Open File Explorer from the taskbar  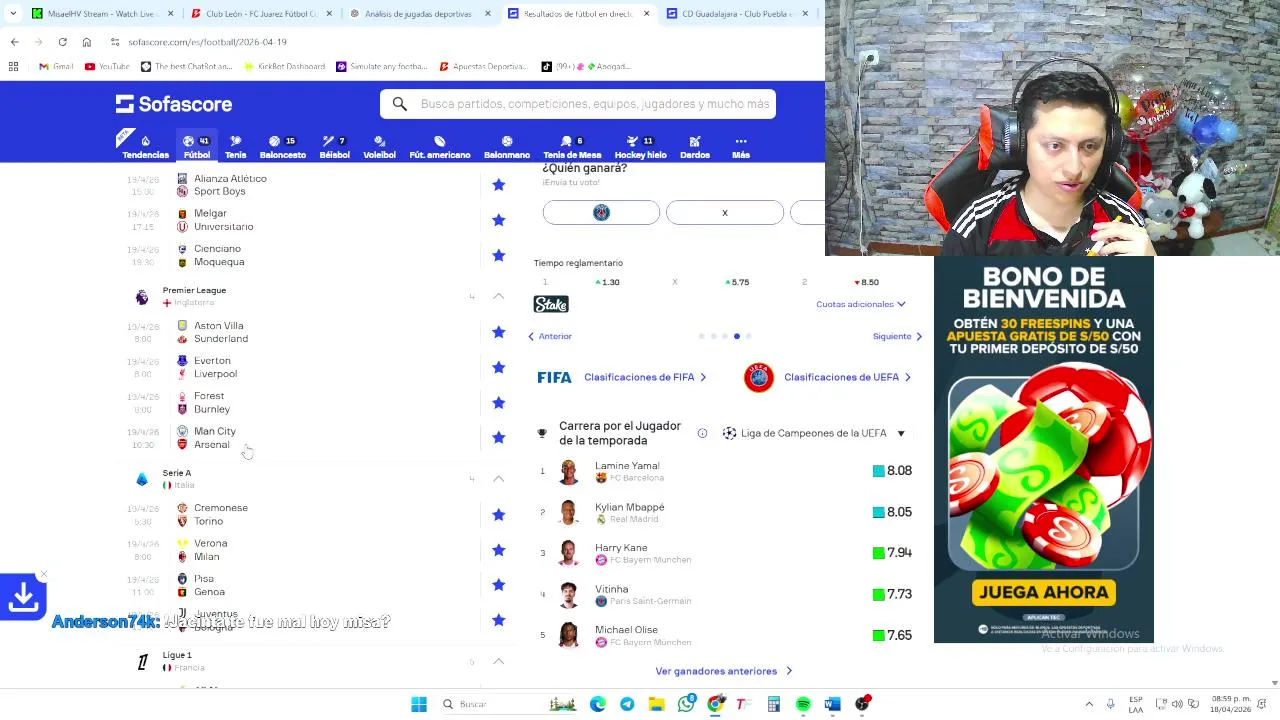(x=656, y=704)
